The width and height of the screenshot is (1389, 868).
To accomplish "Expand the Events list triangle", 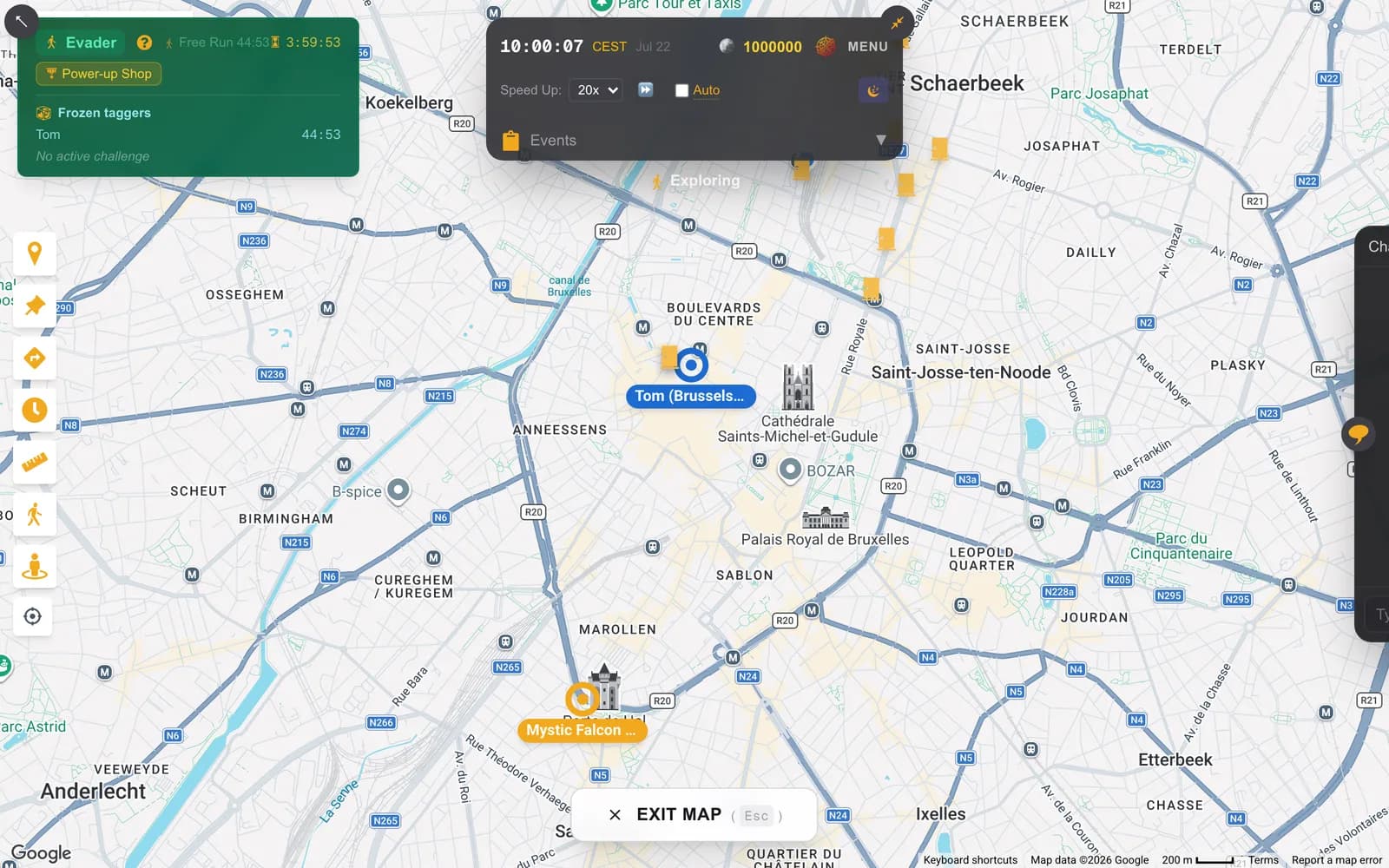I will click(880, 140).
